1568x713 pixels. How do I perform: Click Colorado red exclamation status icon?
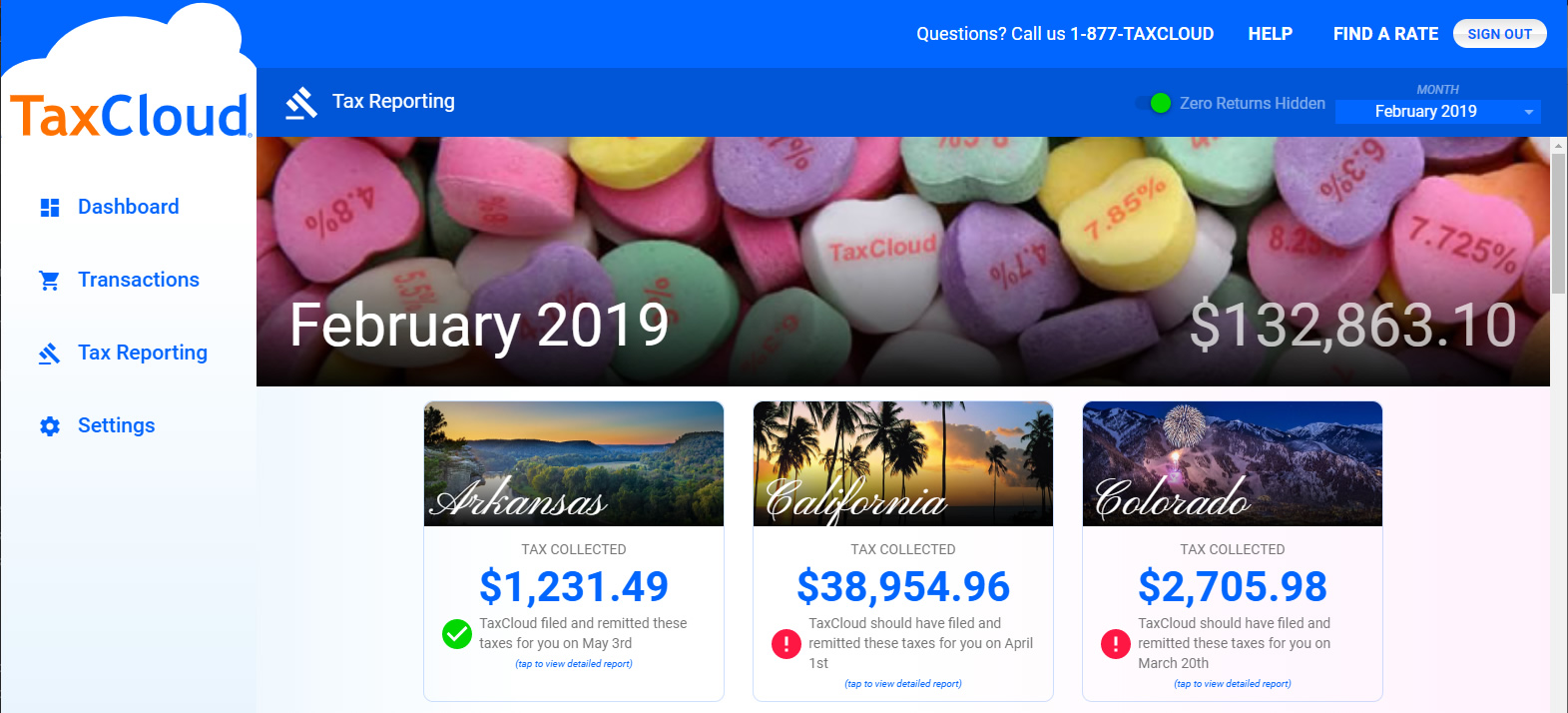pyautogui.click(x=1115, y=644)
